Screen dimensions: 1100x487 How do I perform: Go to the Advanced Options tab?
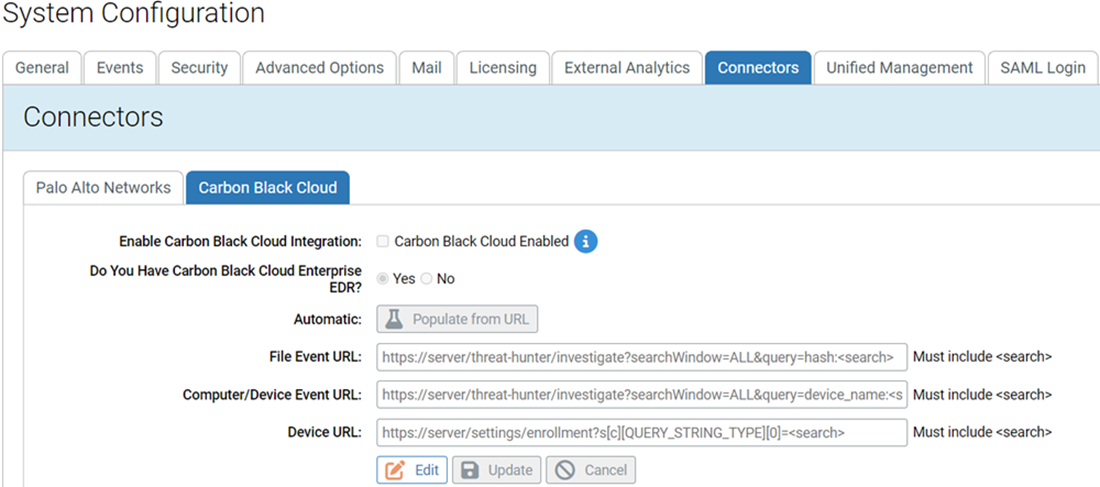[319, 68]
